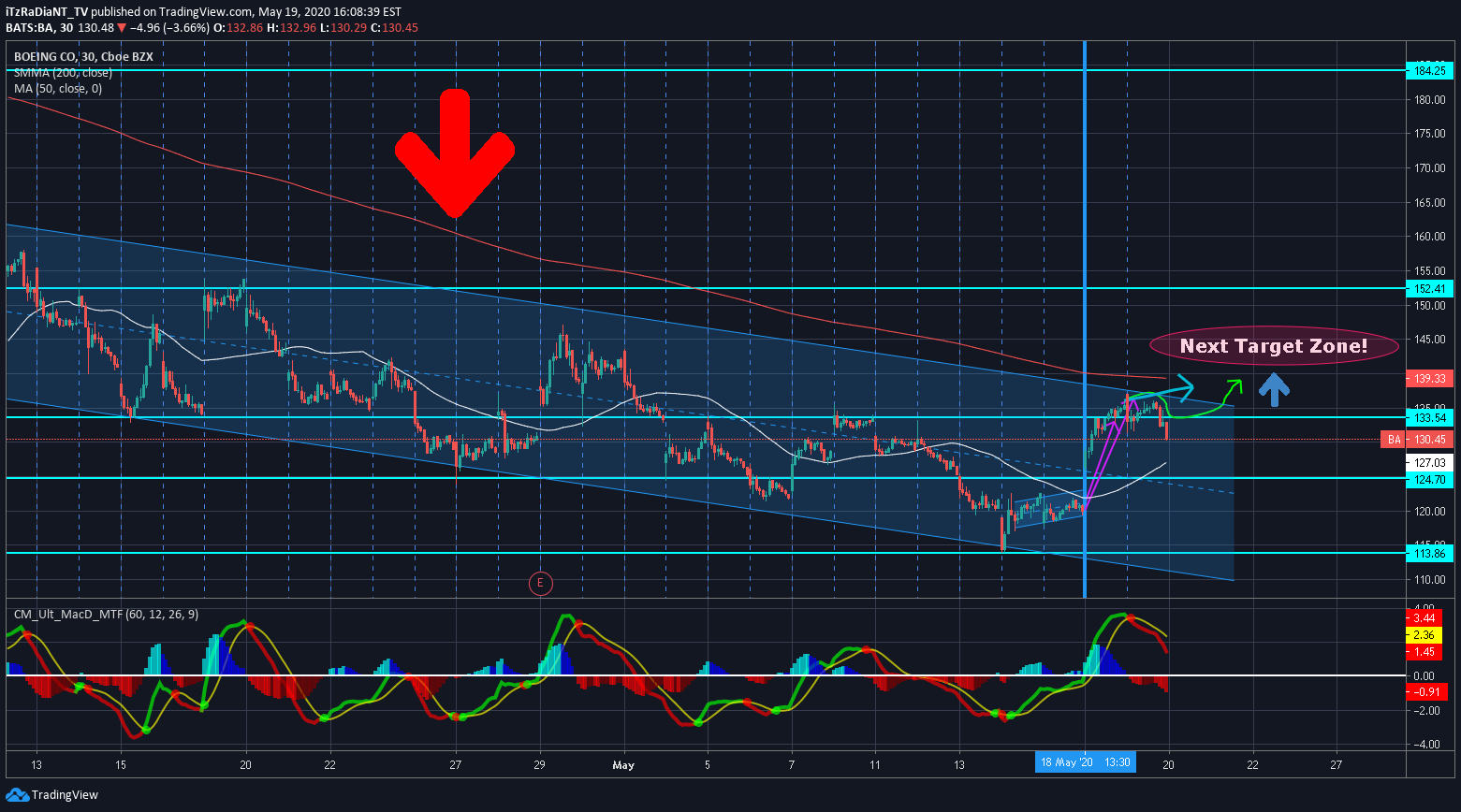The height and width of the screenshot is (812, 1461).
Task: Select the 'CM_Ult_MacD_MTF (60, 12, 26, 9)' legend
Action: click(x=106, y=615)
